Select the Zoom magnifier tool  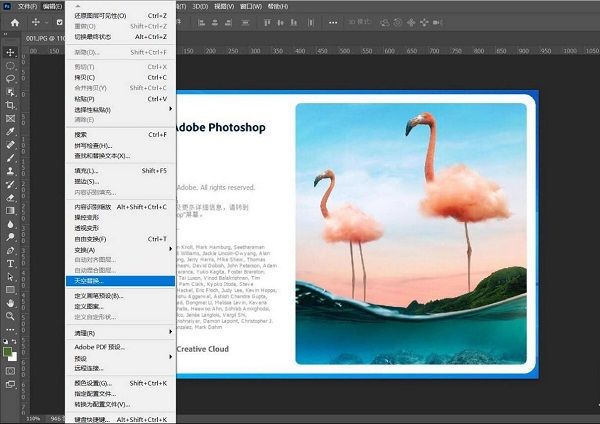[x=11, y=316]
